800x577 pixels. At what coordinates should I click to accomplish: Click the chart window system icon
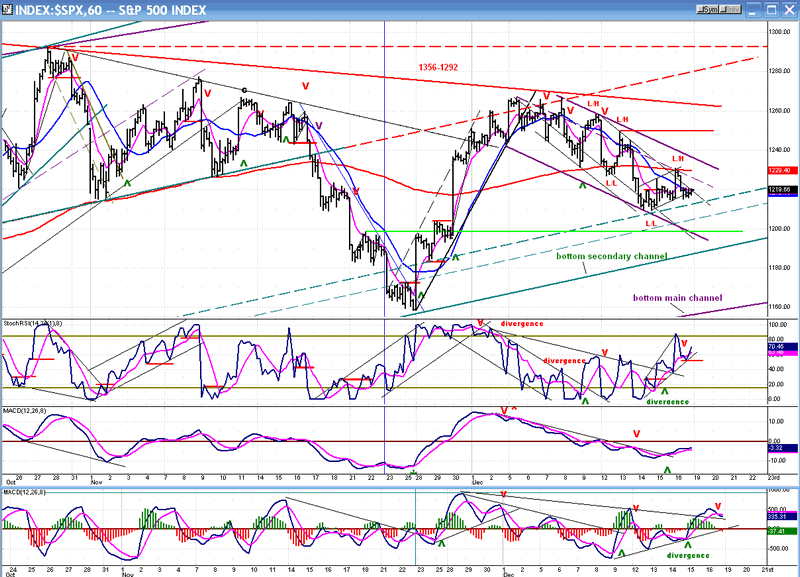[8, 10]
